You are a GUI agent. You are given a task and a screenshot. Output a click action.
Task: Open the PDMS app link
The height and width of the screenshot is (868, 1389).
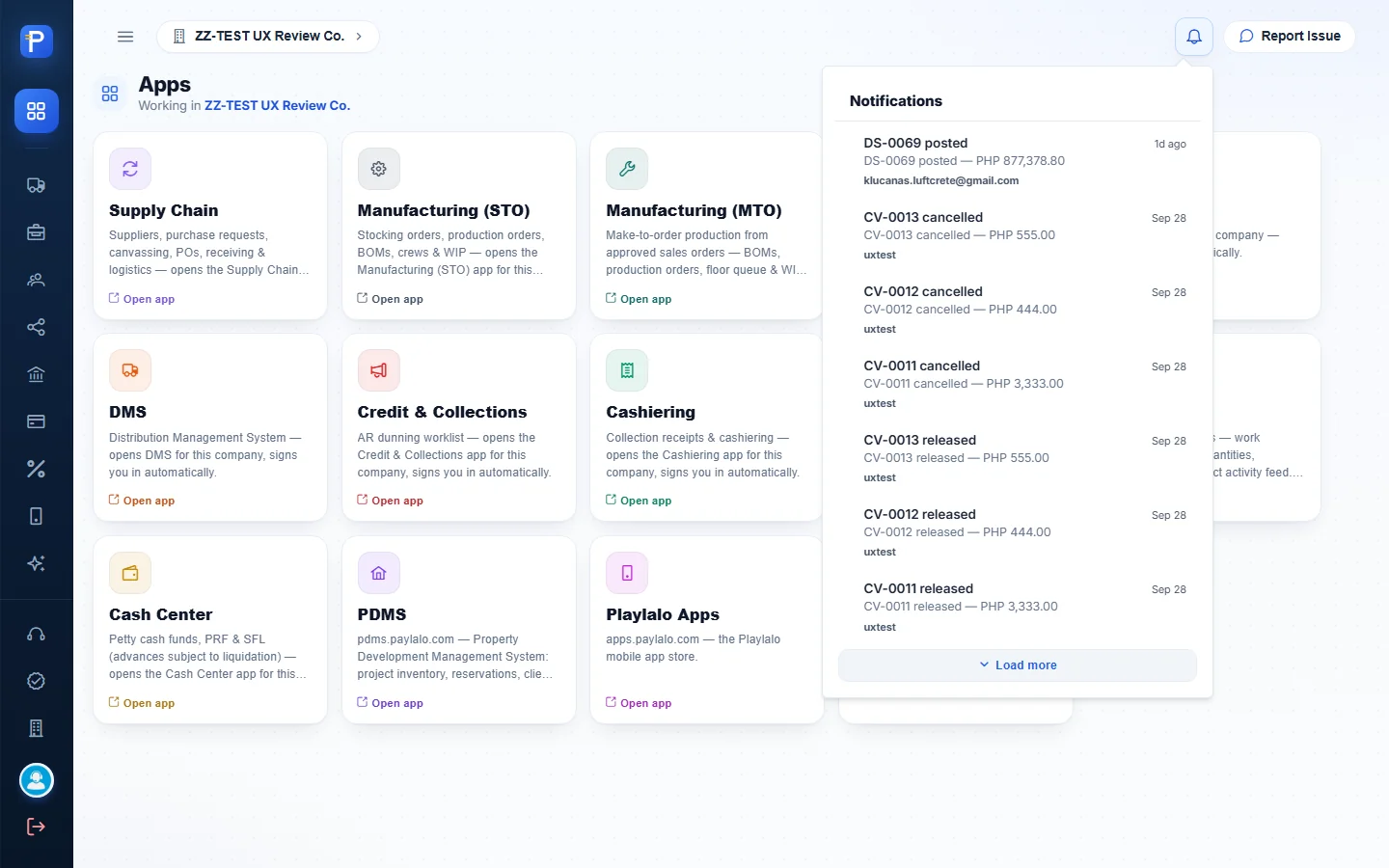coord(391,703)
